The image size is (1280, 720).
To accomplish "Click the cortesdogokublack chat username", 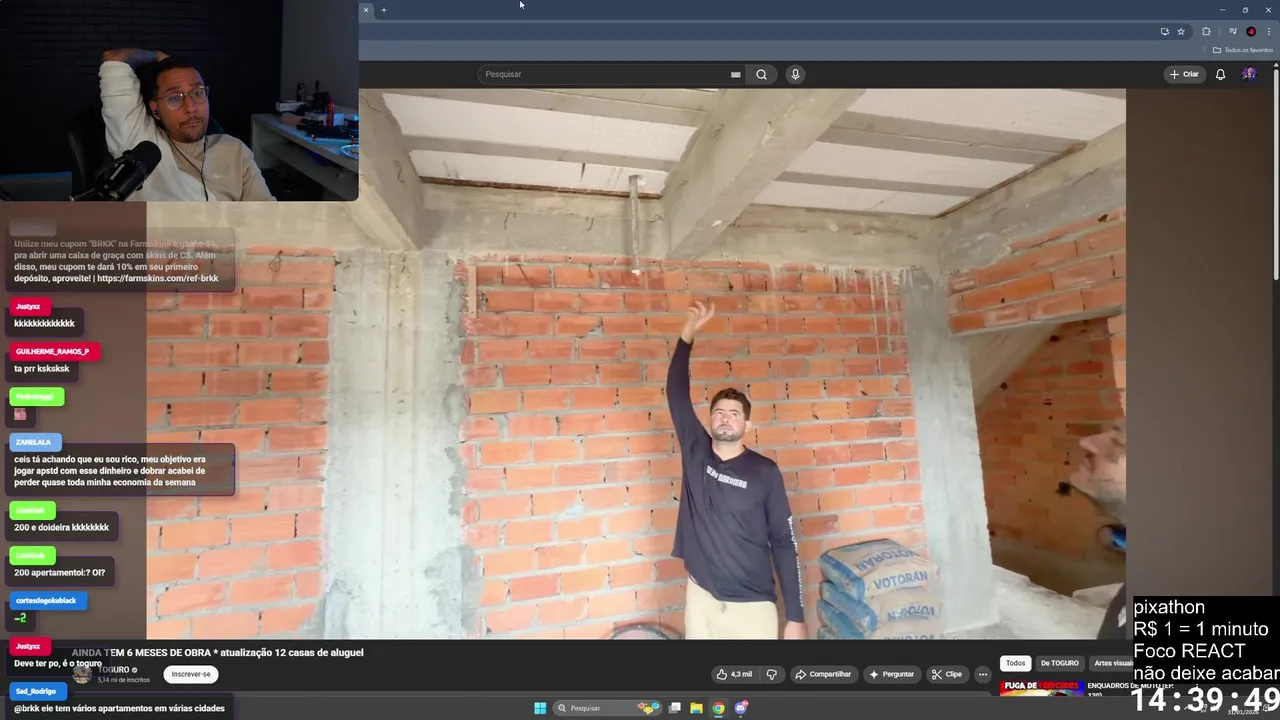I will pyautogui.click(x=46, y=600).
